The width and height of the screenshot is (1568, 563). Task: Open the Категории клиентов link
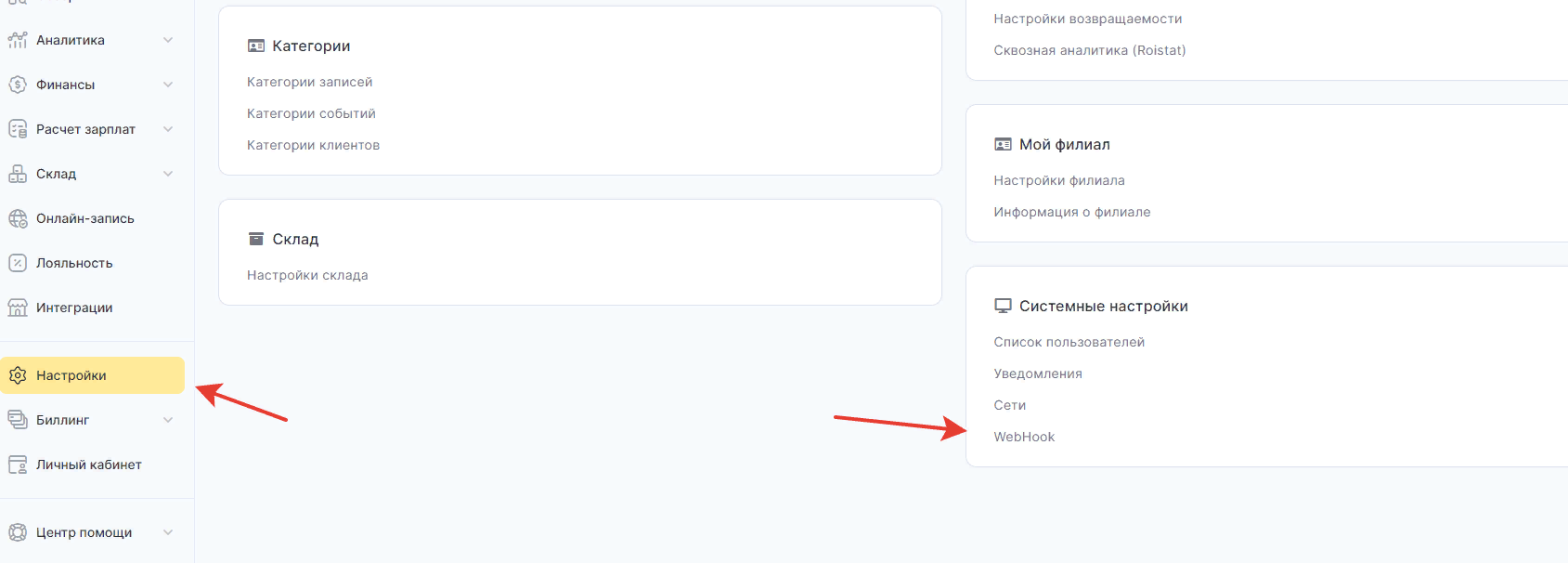(x=313, y=145)
